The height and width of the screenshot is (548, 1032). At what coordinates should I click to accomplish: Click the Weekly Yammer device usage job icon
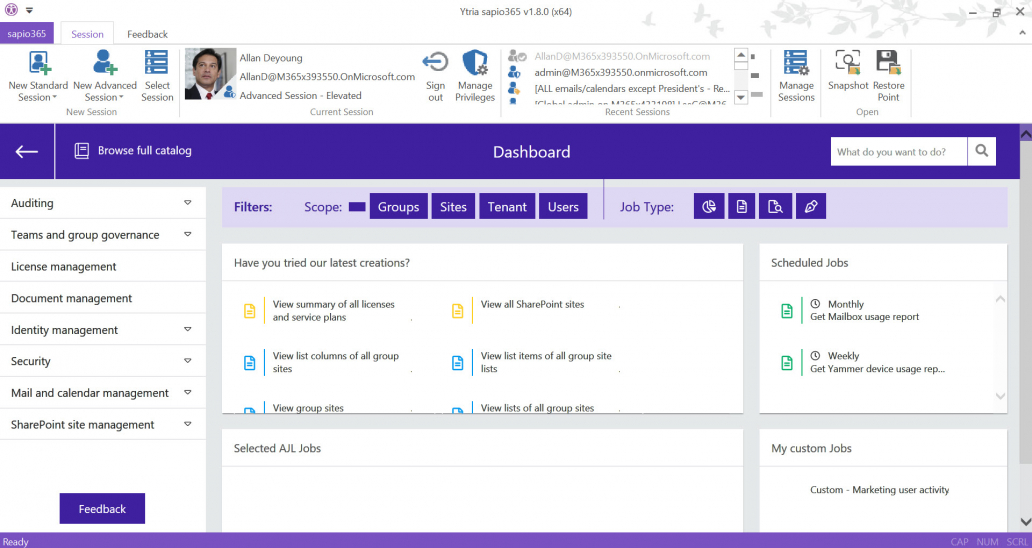coord(787,362)
